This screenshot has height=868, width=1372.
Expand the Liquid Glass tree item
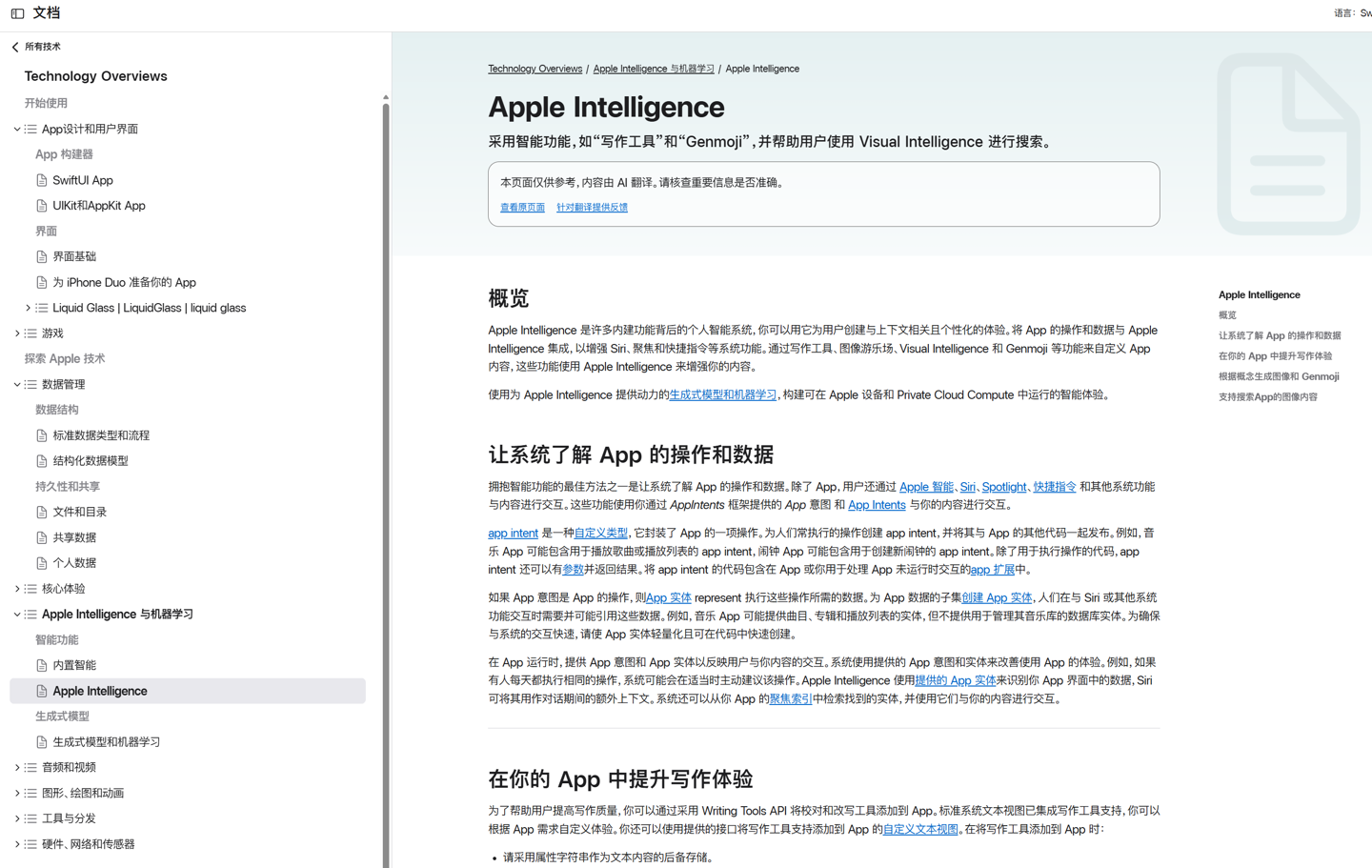[x=28, y=308]
